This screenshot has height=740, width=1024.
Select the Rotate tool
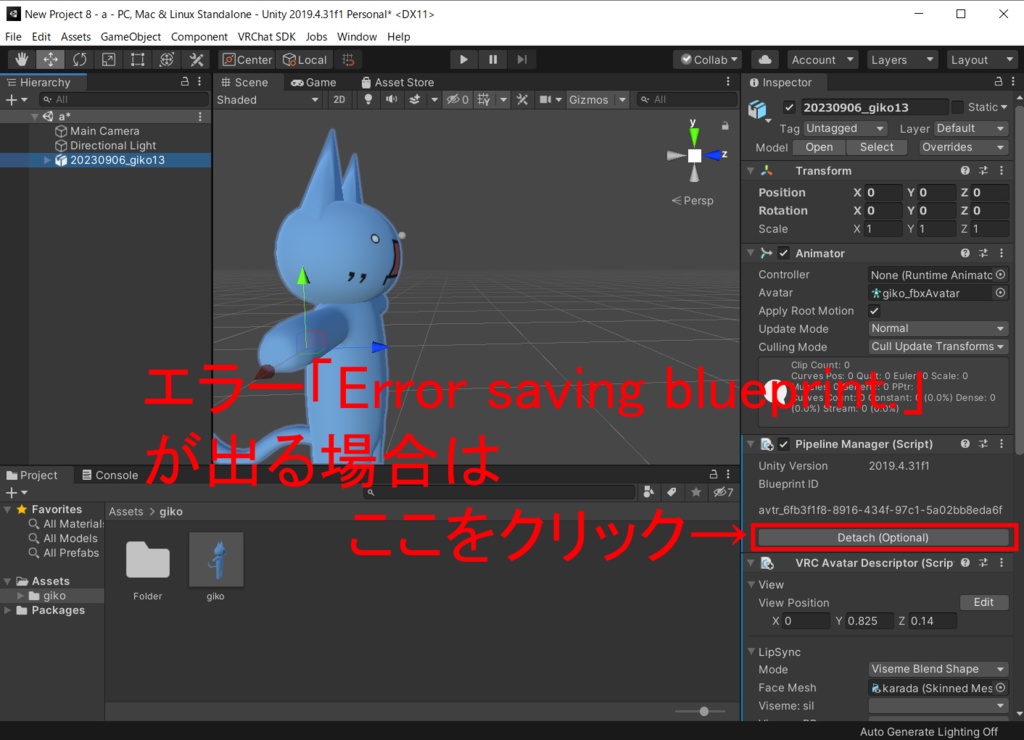pos(80,59)
